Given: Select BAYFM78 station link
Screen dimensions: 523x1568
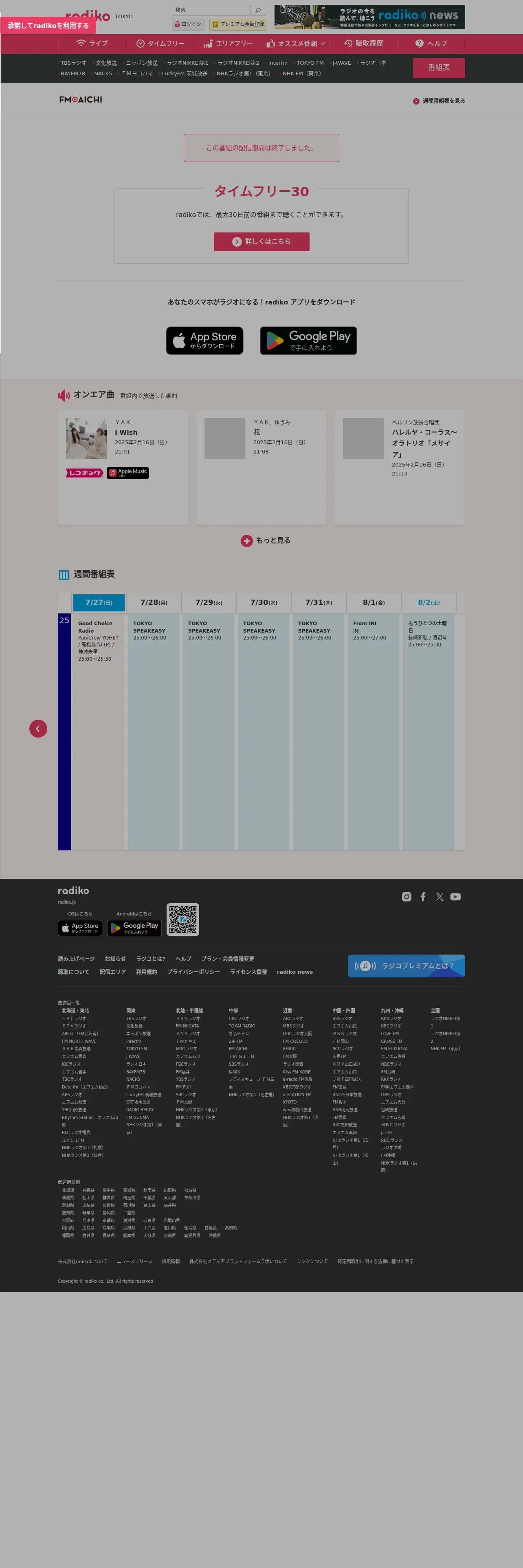Looking at the screenshot, I should 73,74.
